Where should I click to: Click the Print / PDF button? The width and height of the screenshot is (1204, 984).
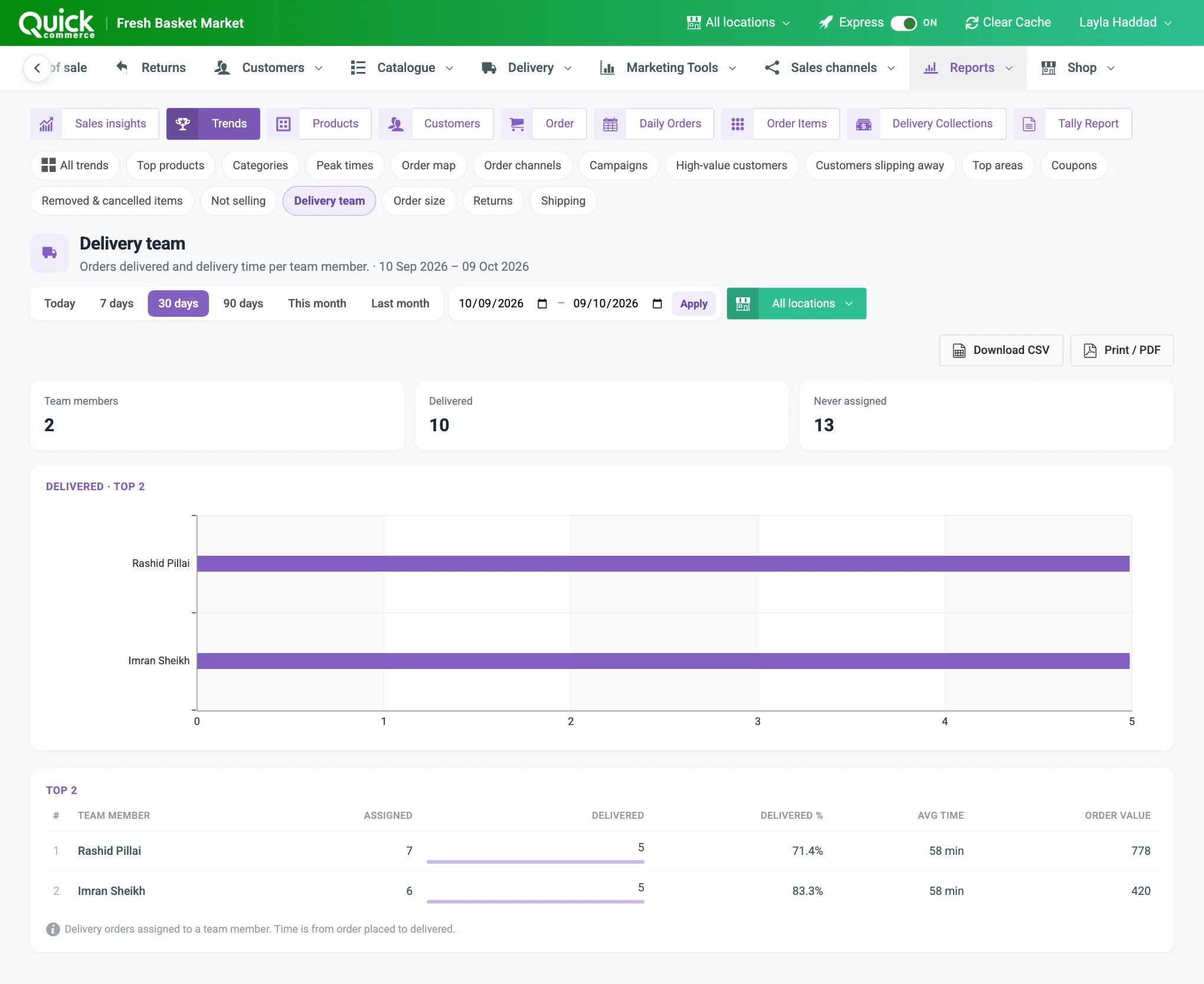point(1121,350)
